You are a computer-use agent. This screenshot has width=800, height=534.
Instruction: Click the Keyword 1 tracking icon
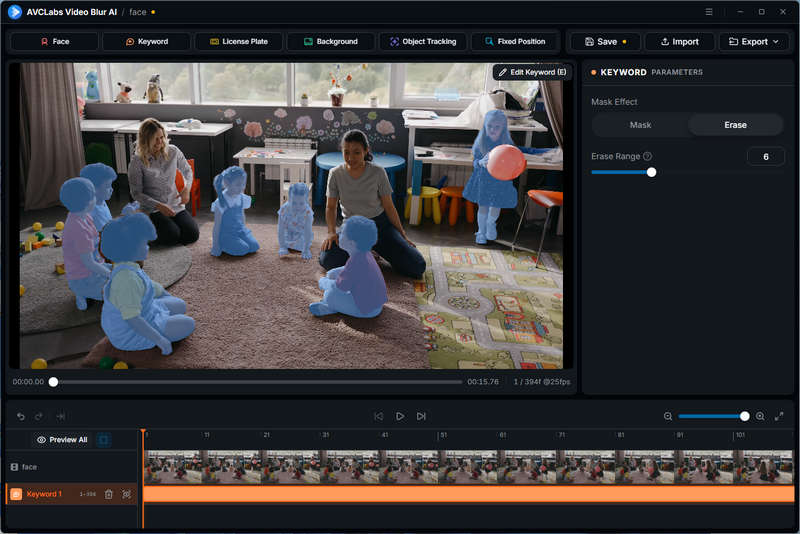127,494
